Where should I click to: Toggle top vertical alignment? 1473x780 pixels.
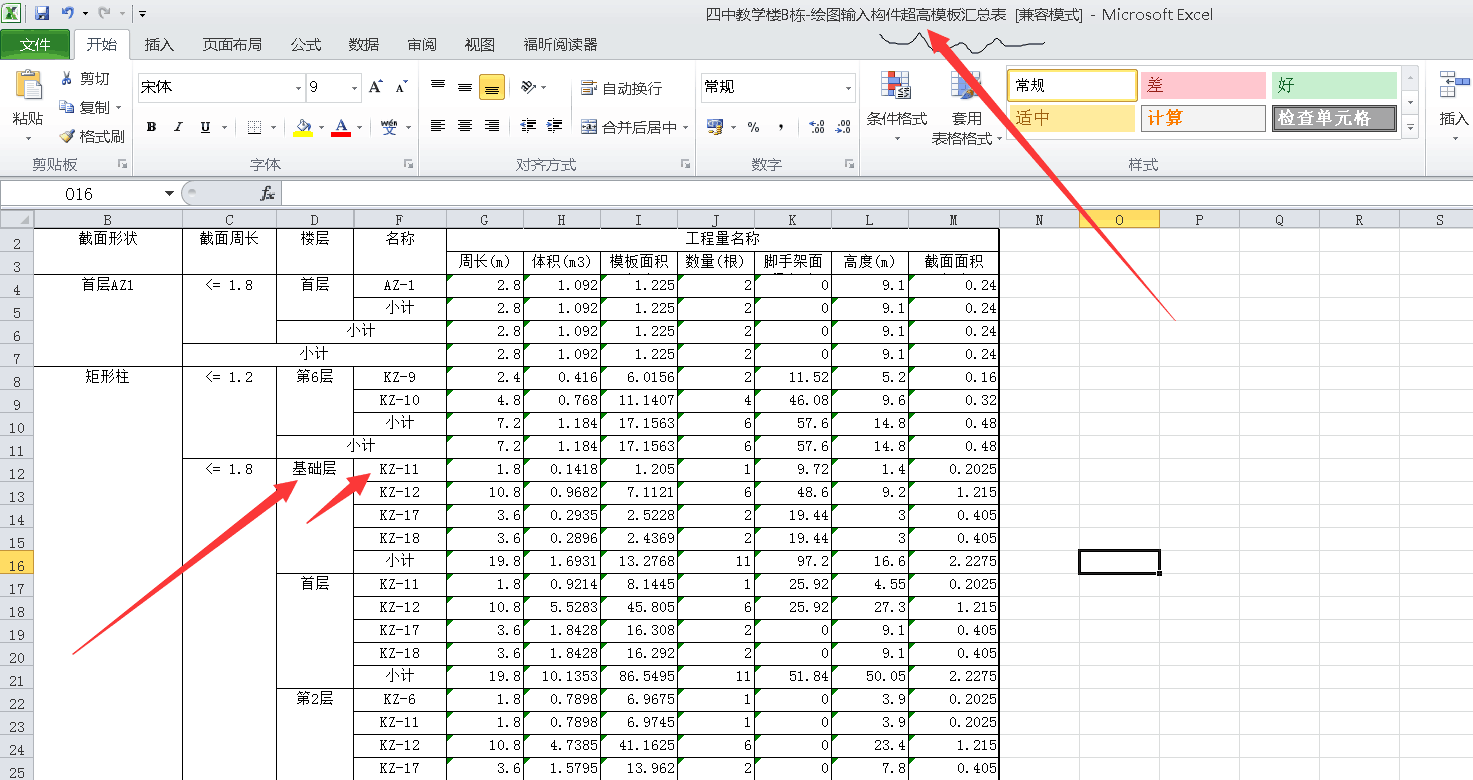(x=438, y=87)
